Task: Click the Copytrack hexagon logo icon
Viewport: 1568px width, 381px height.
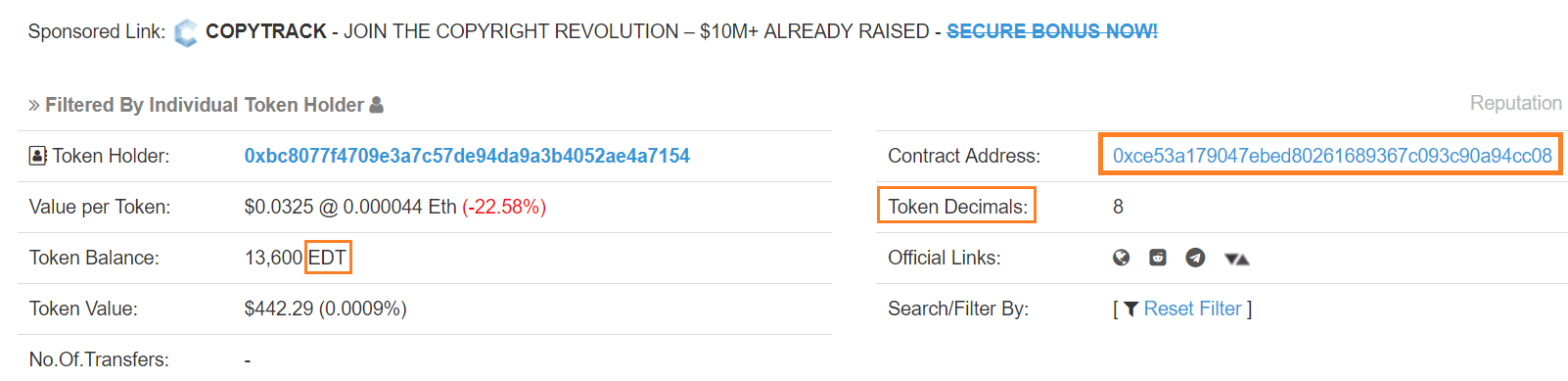Action: 185,33
